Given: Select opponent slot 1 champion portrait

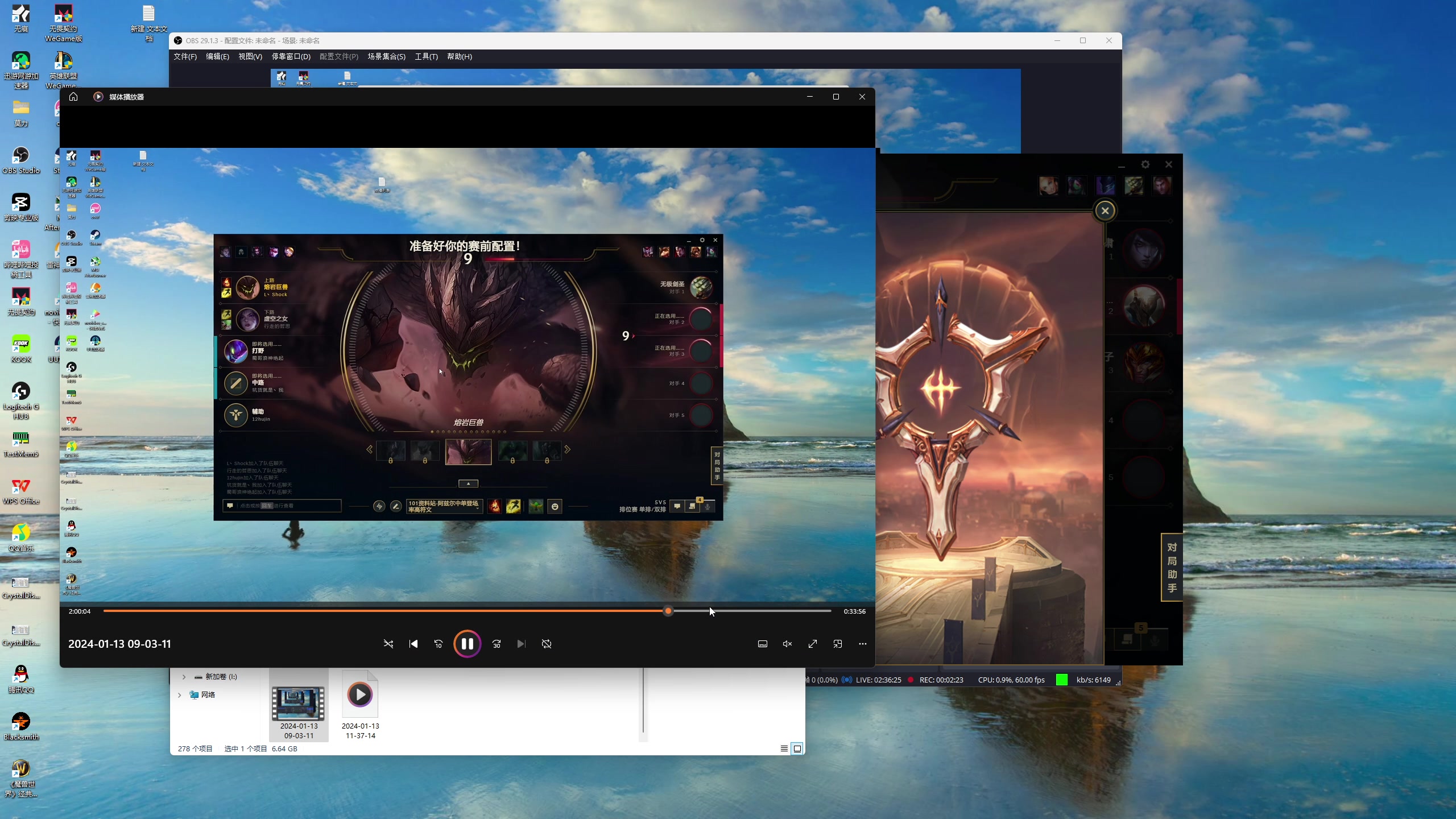Looking at the screenshot, I should click(x=1144, y=249).
